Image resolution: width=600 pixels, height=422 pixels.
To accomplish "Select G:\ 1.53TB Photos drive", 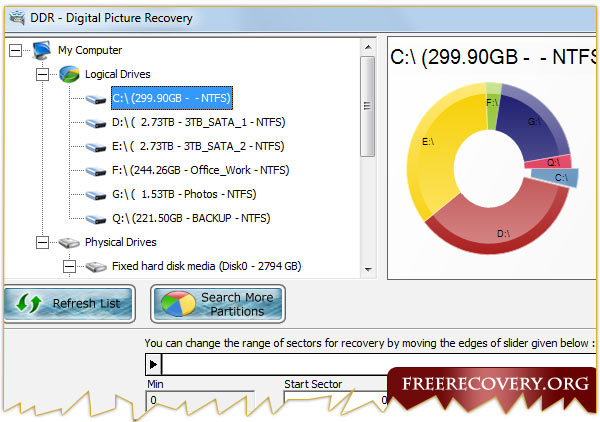I will click(184, 194).
